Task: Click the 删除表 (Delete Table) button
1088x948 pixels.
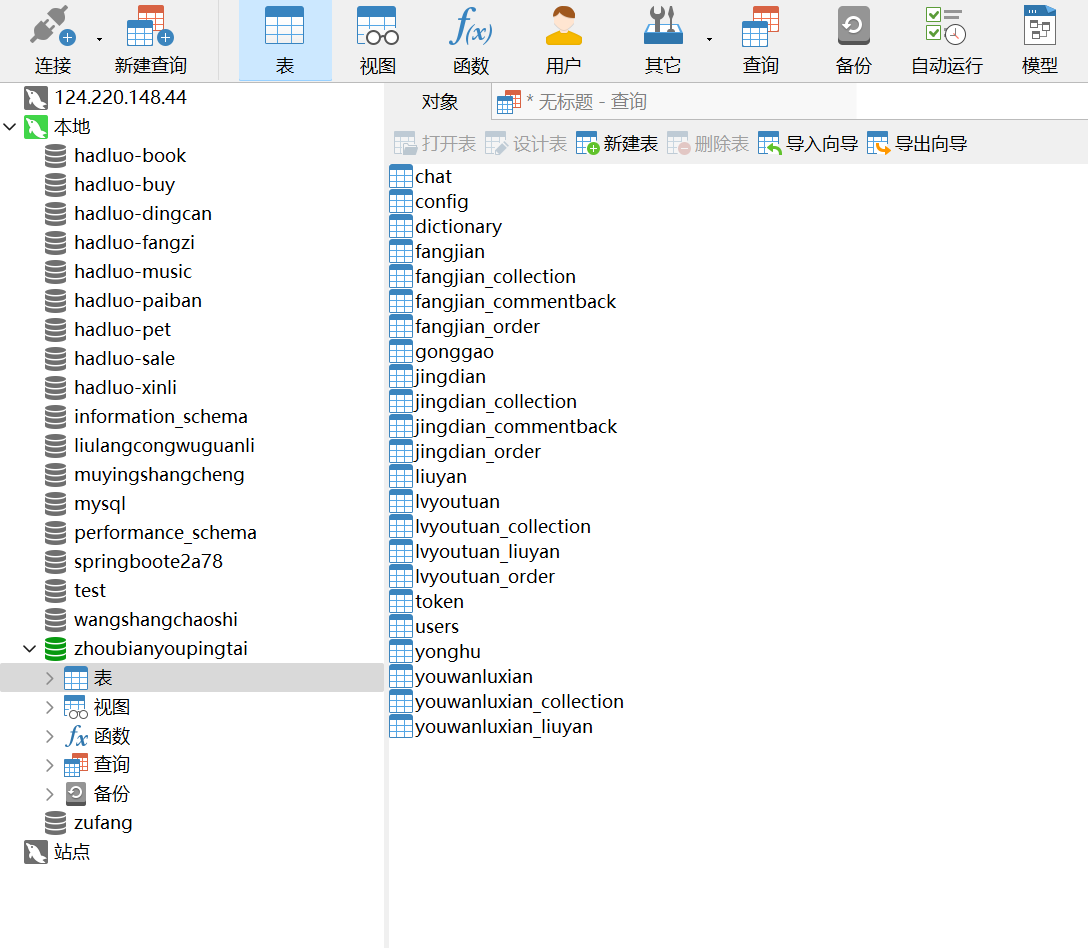Action: tap(708, 144)
